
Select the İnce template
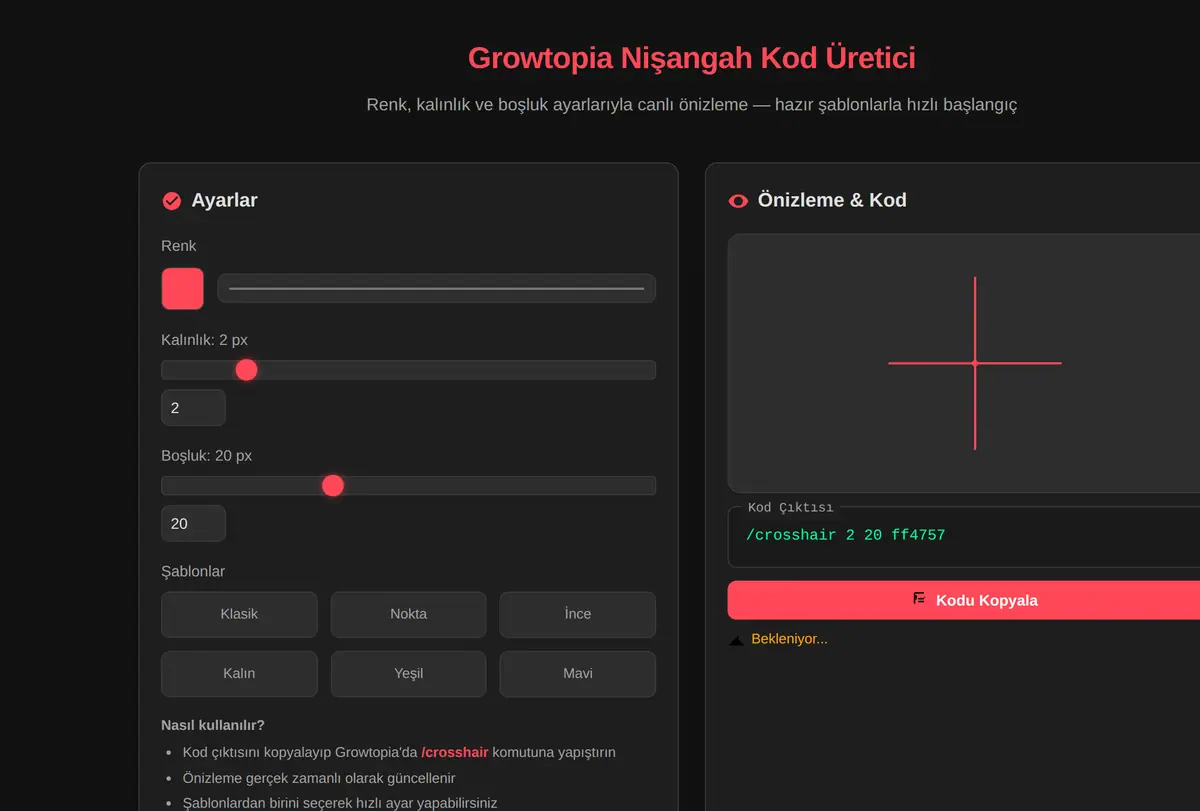tap(578, 614)
